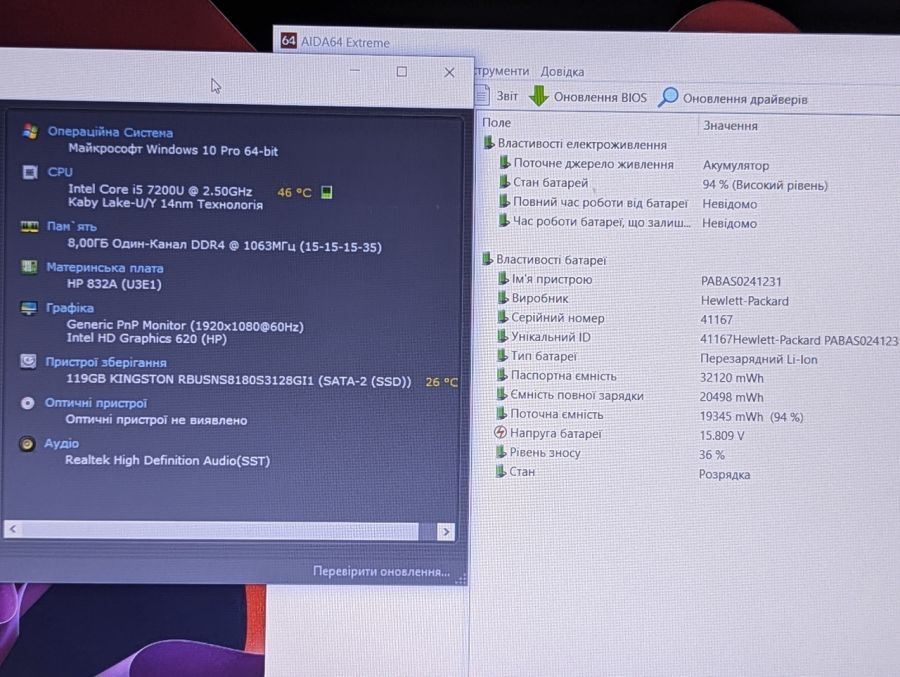900x677 pixels.
Task: Click the value 32120 mWh
Action: click(x=731, y=378)
